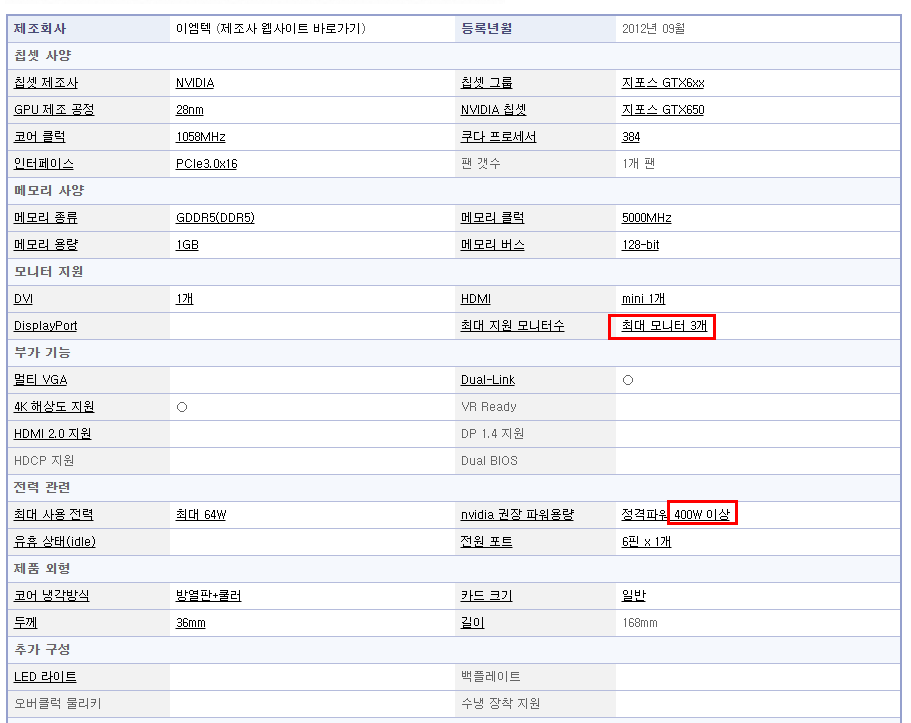
Task: Open the 메모리 용량 label link
Action: click(46, 245)
